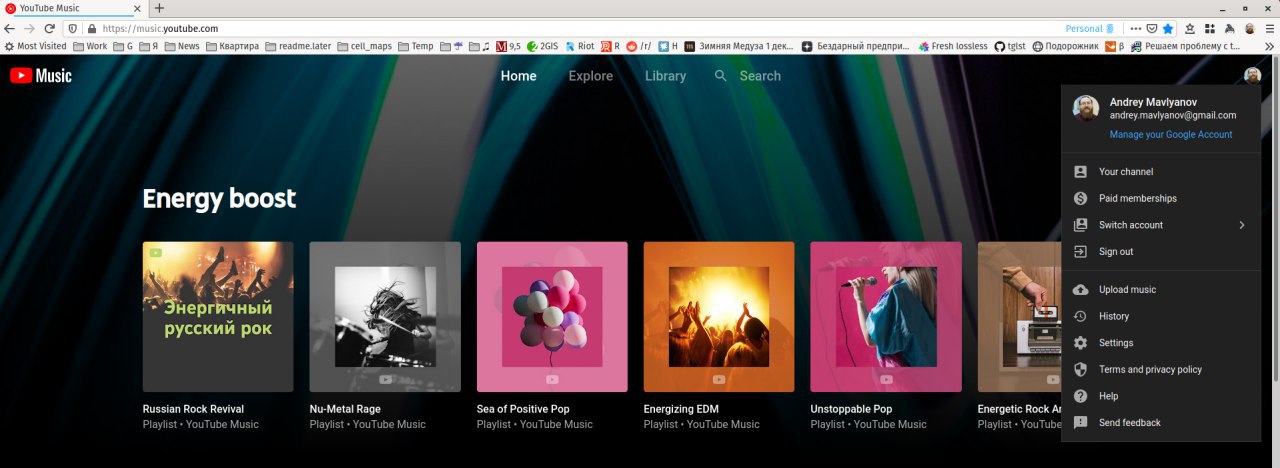Click the Send feedback icon
Viewport: 1280px width, 468px height.
click(x=1080, y=423)
